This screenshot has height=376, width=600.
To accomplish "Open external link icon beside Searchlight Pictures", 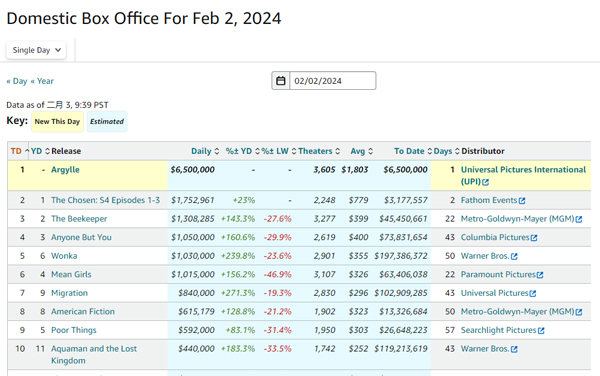I will tap(541, 330).
